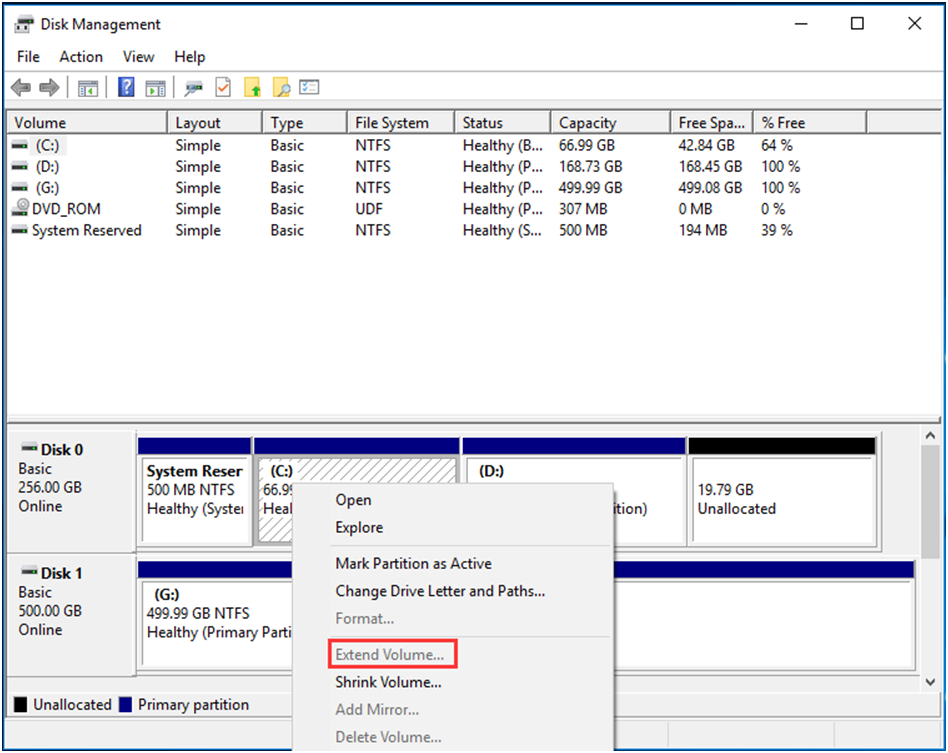Click the UDF file system cell

tap(369, 209)
